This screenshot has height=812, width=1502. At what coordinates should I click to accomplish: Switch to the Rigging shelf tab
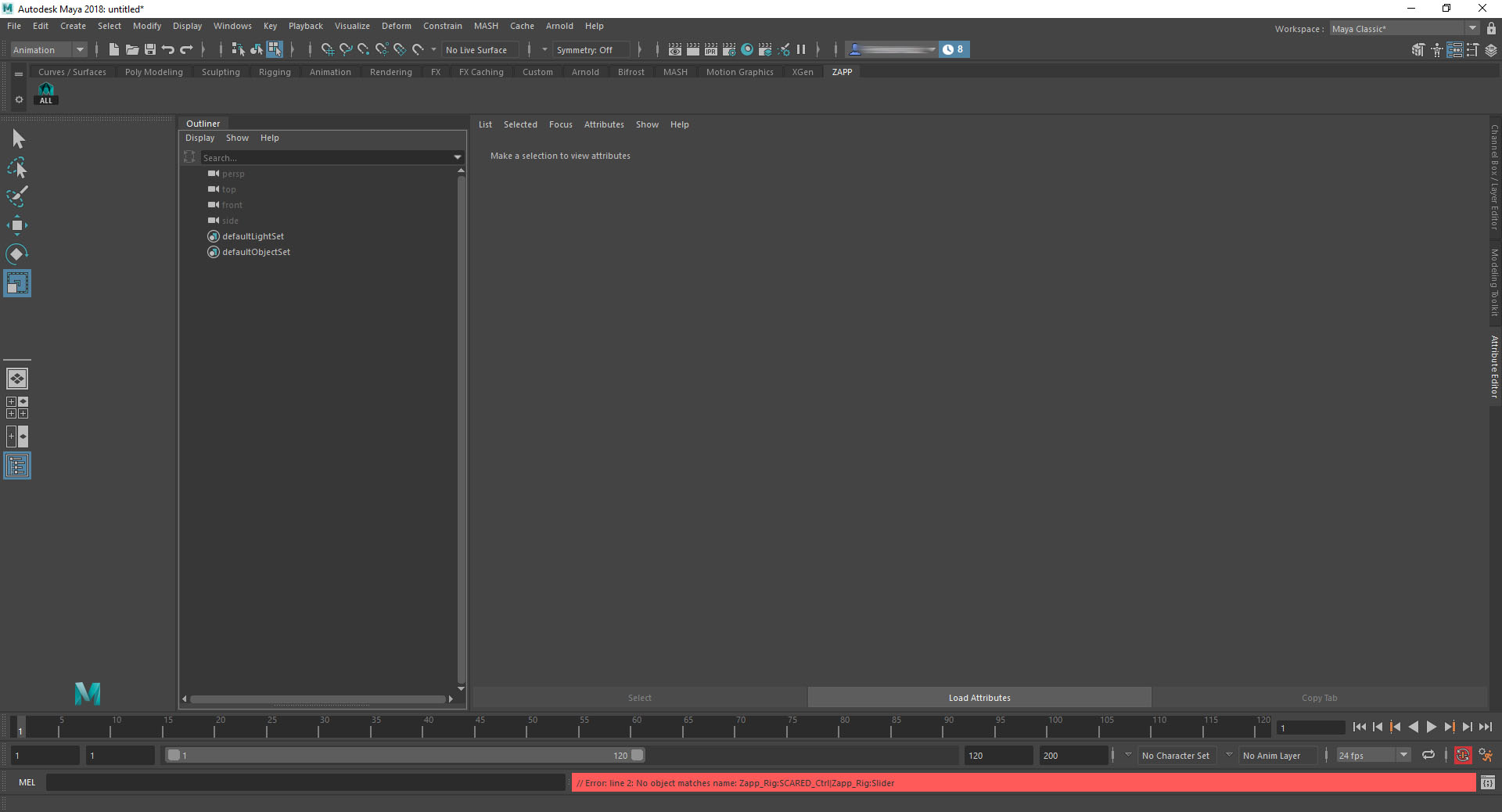[x=275, y=72]
